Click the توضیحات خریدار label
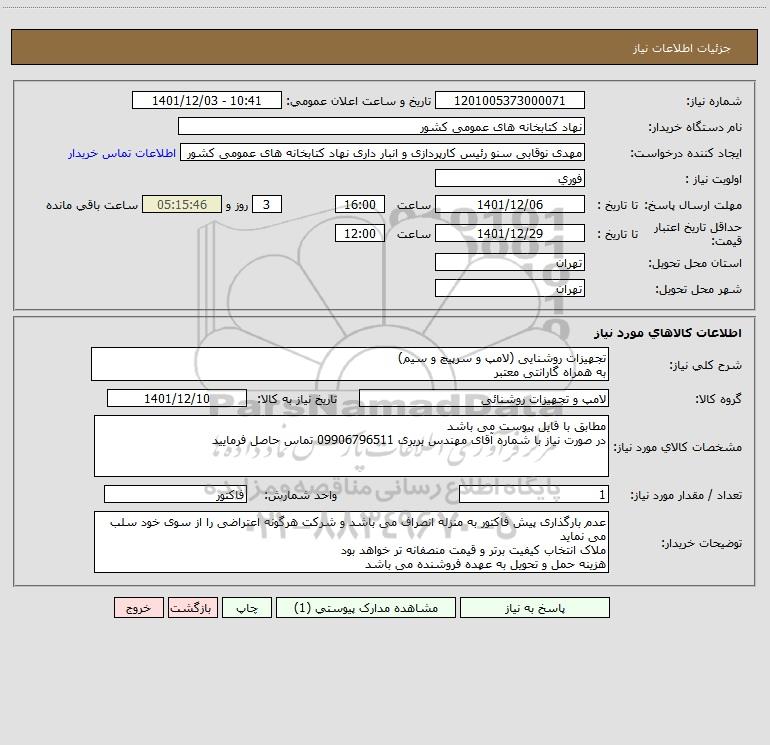 [701, 543]
